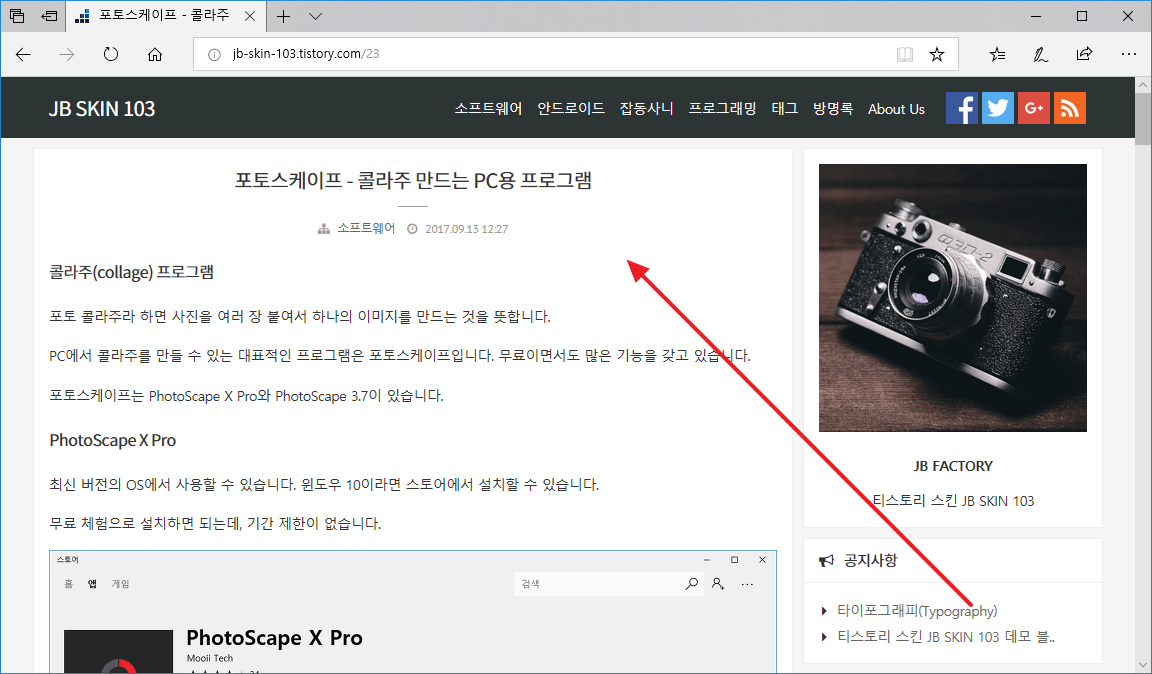This screenshot has width=1152, height=674.
Task: Click 앱 tab in Store screenshot
Action: click(92, 584)
